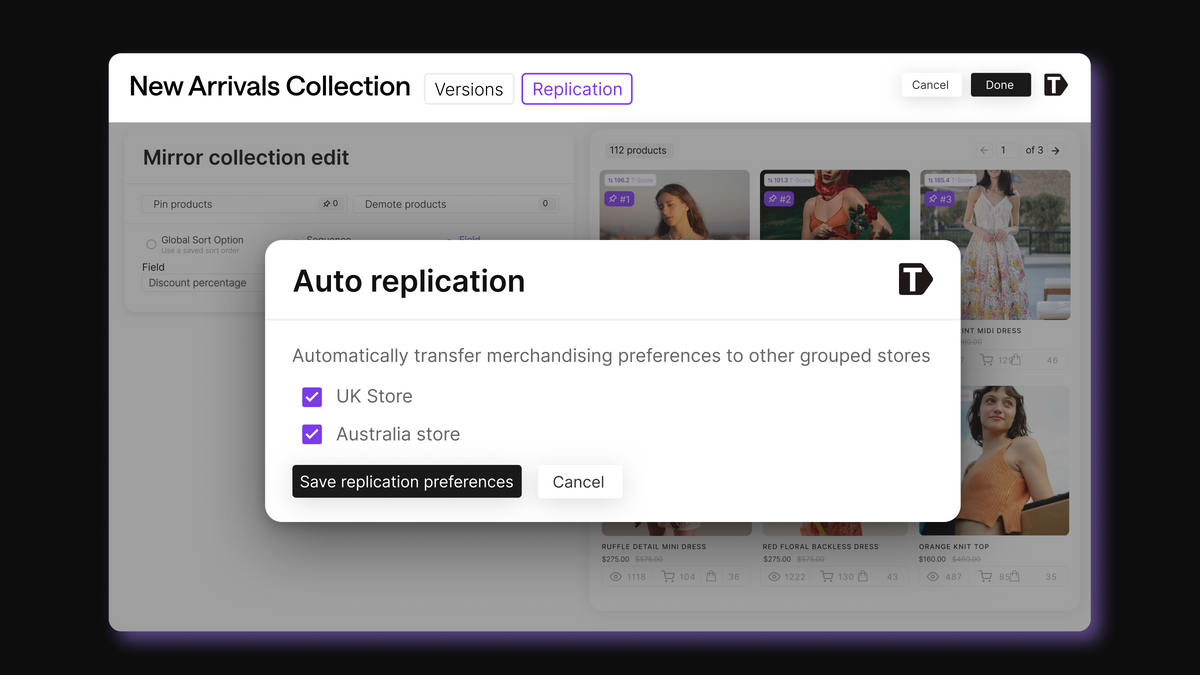This screenshot has width=1200, height=675.
Task: Click the T logo in the header
Action: (x=1056, y=85)
